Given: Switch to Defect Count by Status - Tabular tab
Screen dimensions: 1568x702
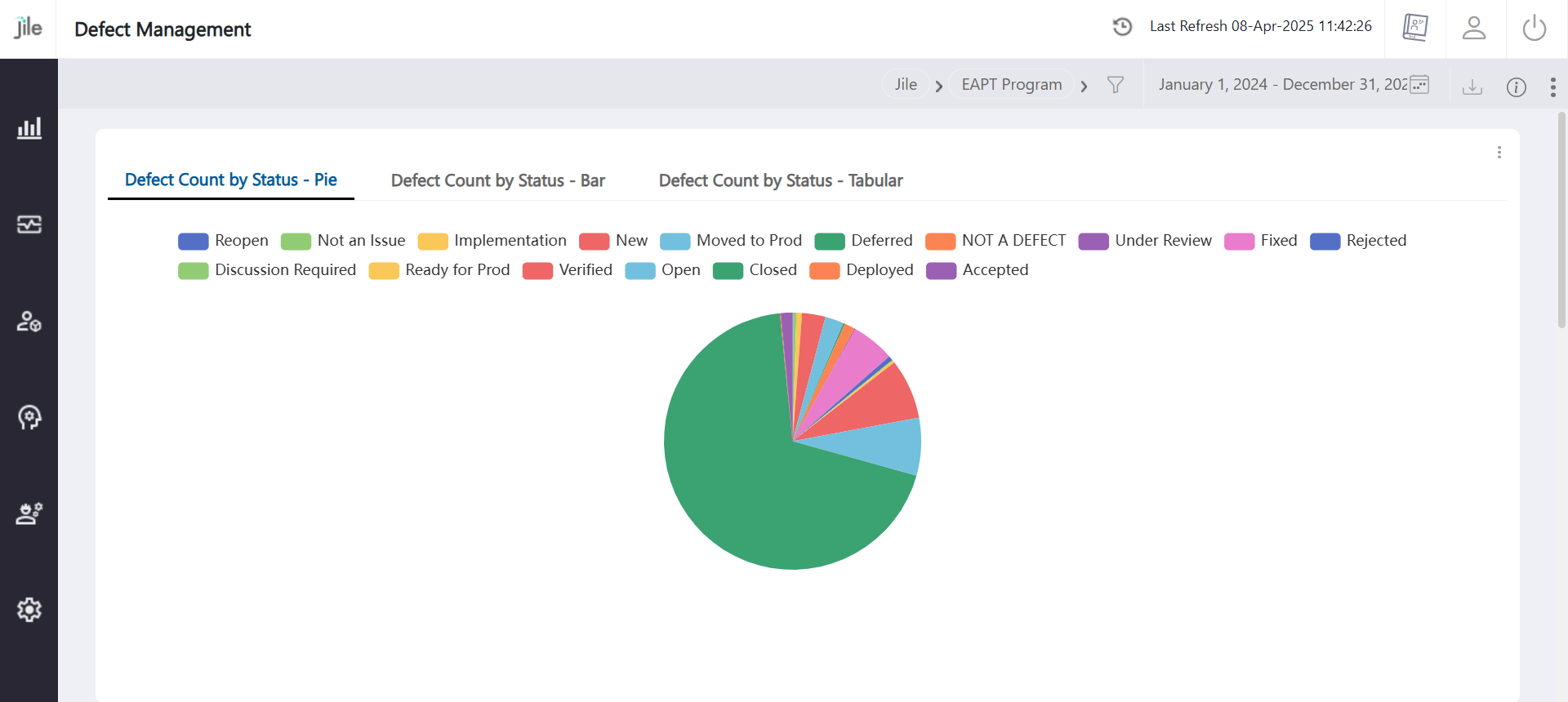Looking at the screenshot, I should pyautogui.click(x=780, y=180).
